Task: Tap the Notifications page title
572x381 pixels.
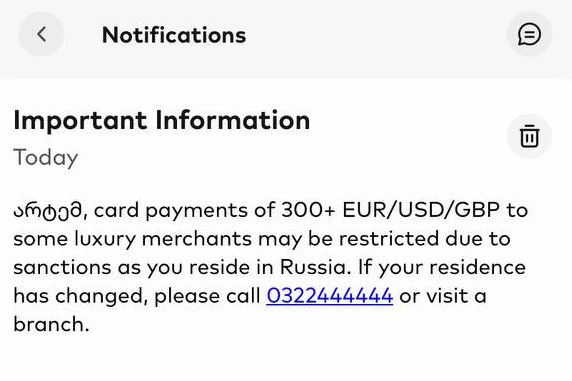Action: [174, 35]
